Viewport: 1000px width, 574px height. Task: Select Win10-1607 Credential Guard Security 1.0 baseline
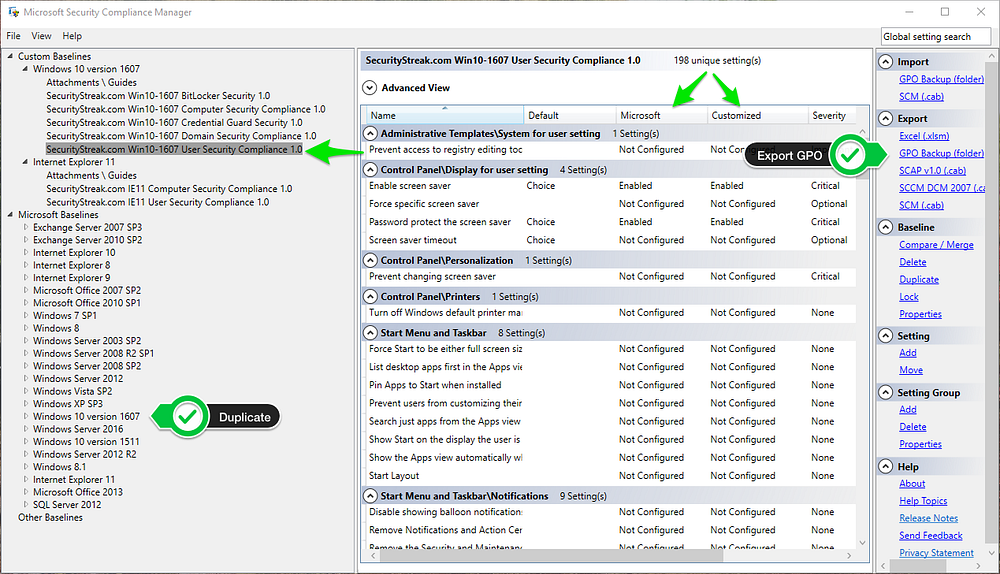[174, 122]
